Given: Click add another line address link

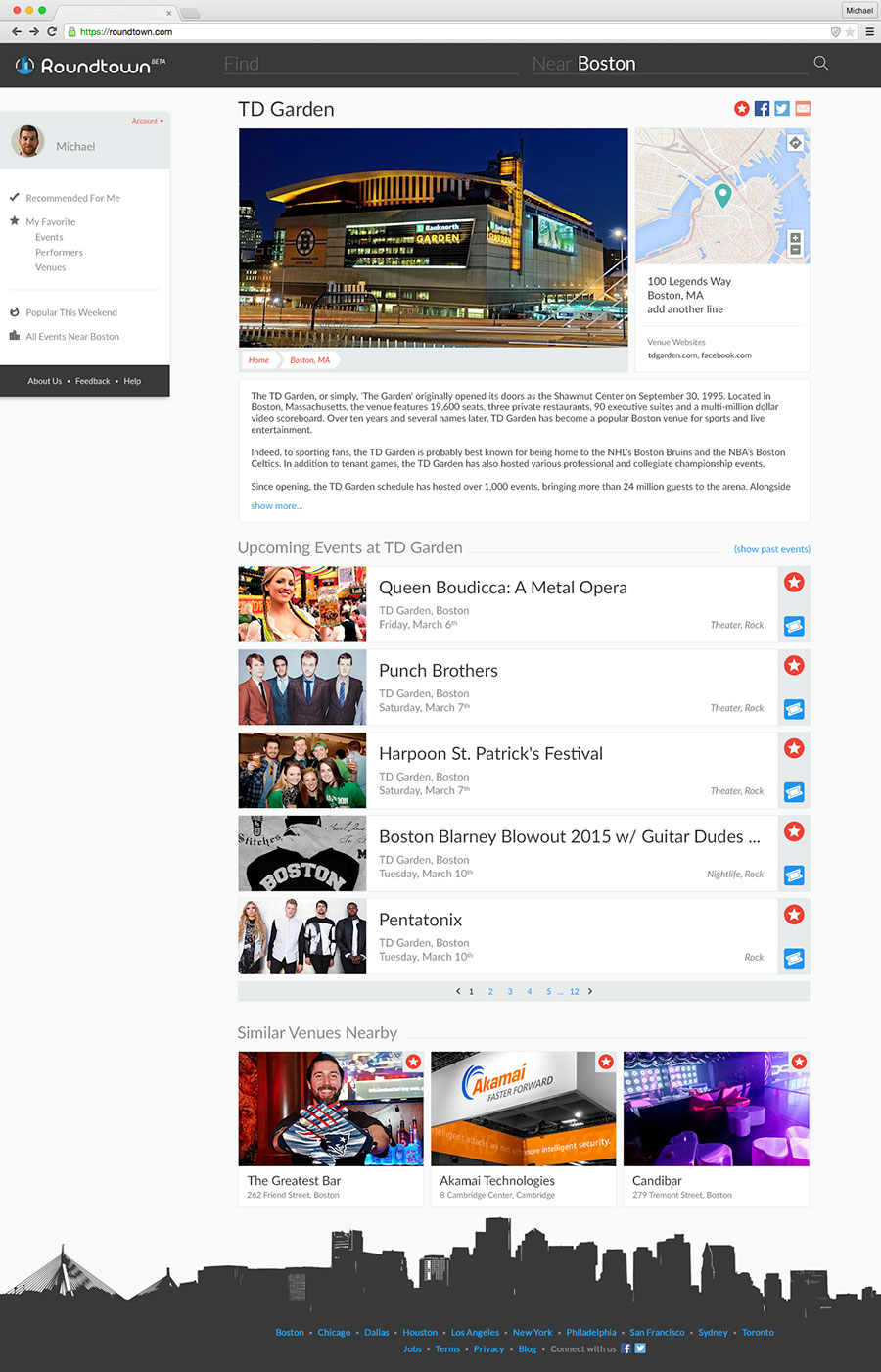Looking at the screenshot, I should coord(685,309).
